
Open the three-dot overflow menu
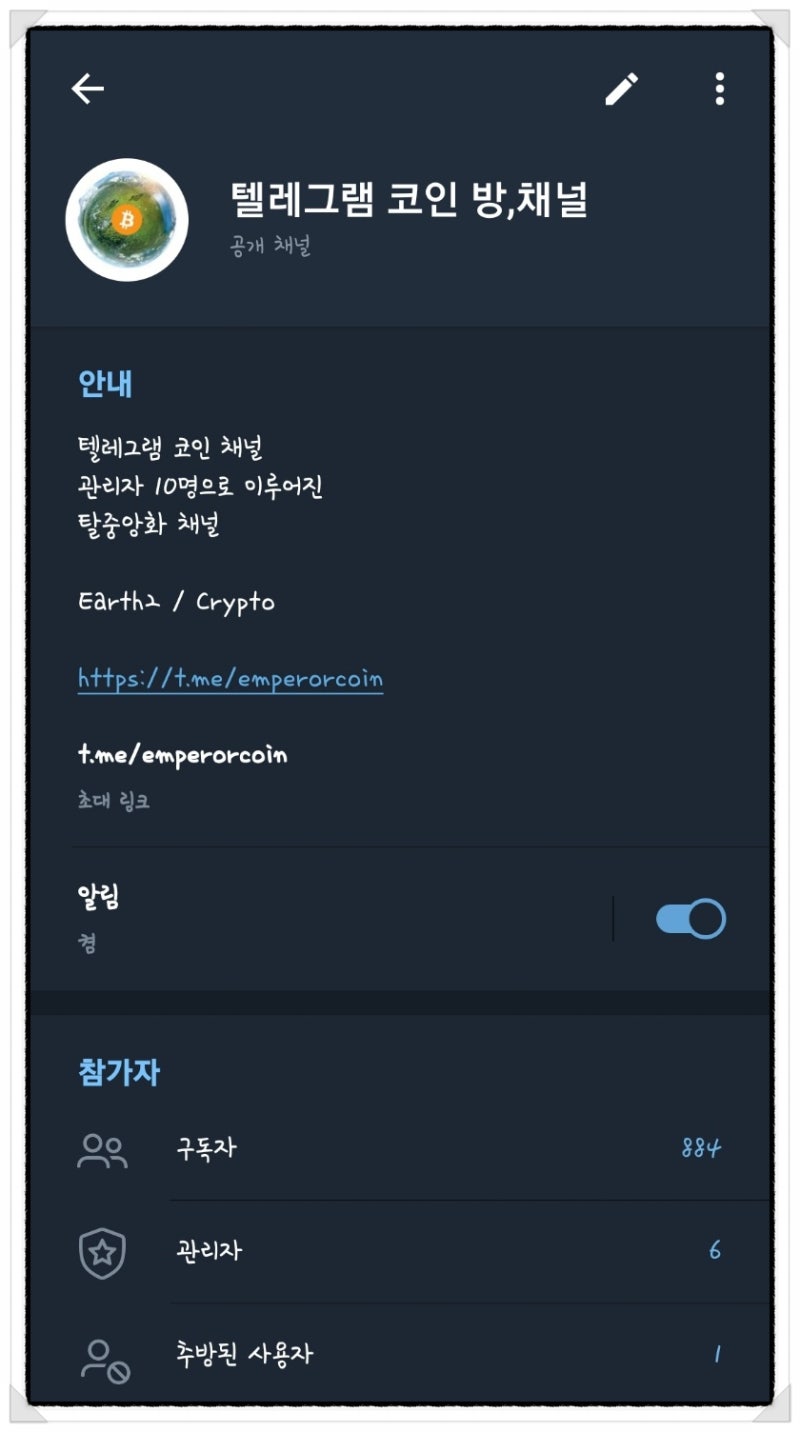pos(718,90)
